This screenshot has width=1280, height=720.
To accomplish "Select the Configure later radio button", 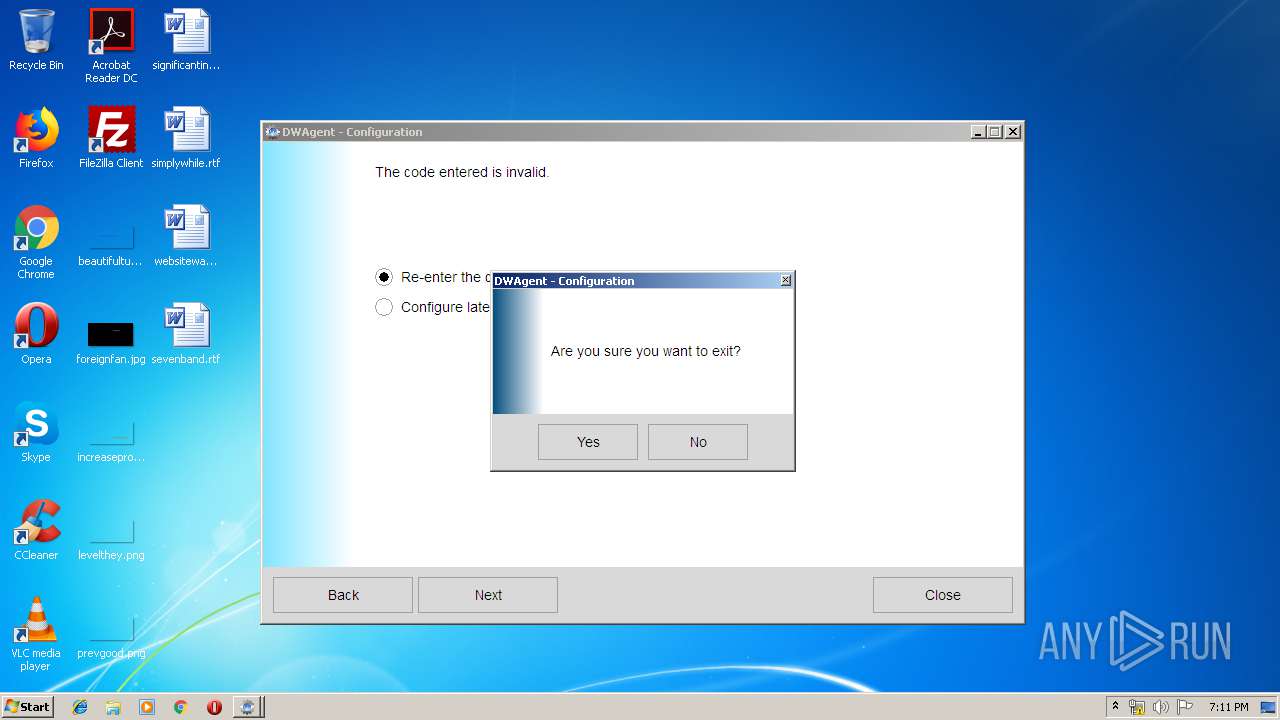I will pyautogui.click(x=384, y=307).
